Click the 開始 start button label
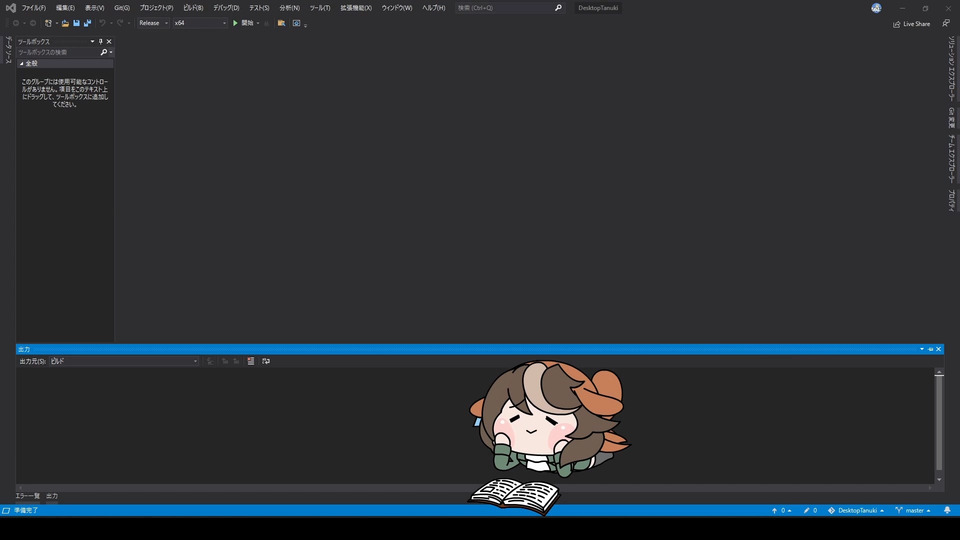The width and height of the screenshot is (960, 540). pos(247,23)
